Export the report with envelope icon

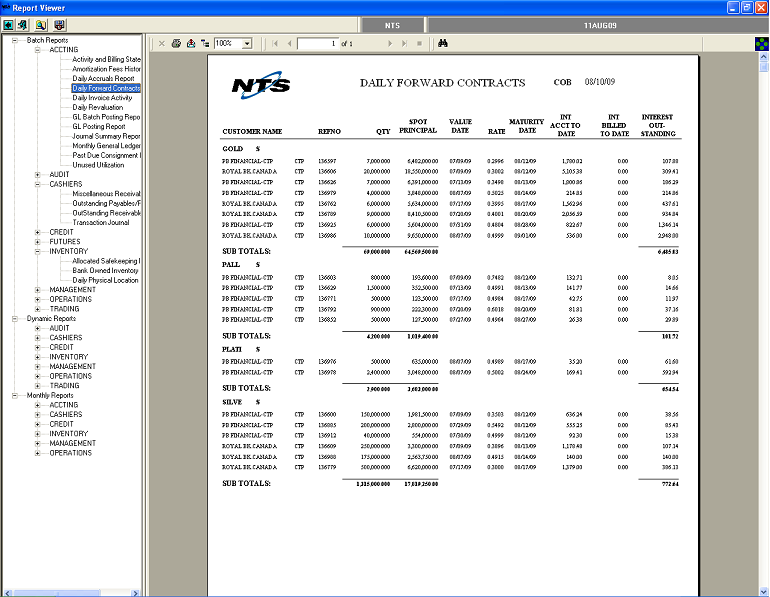pos(191,43)
